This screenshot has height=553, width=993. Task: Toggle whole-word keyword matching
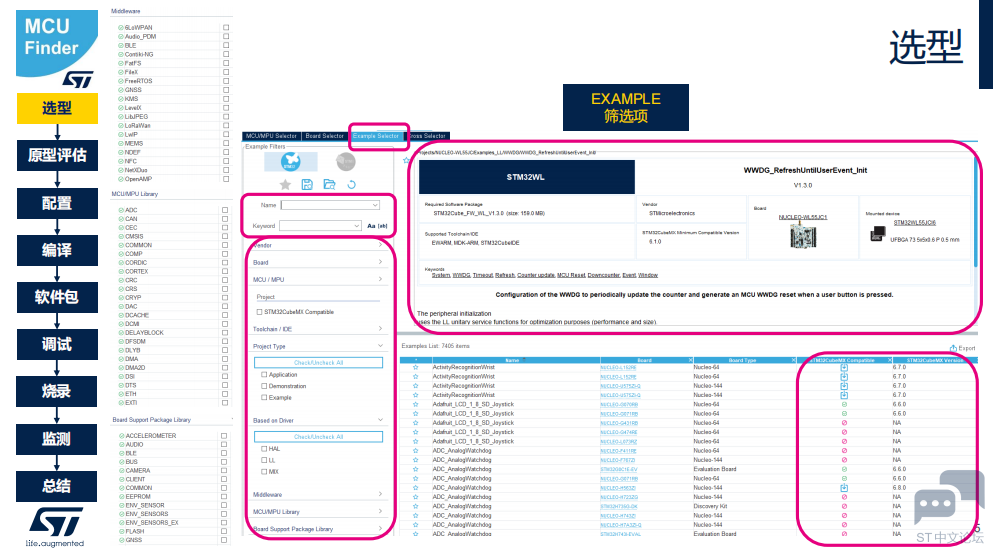(383, 226)
